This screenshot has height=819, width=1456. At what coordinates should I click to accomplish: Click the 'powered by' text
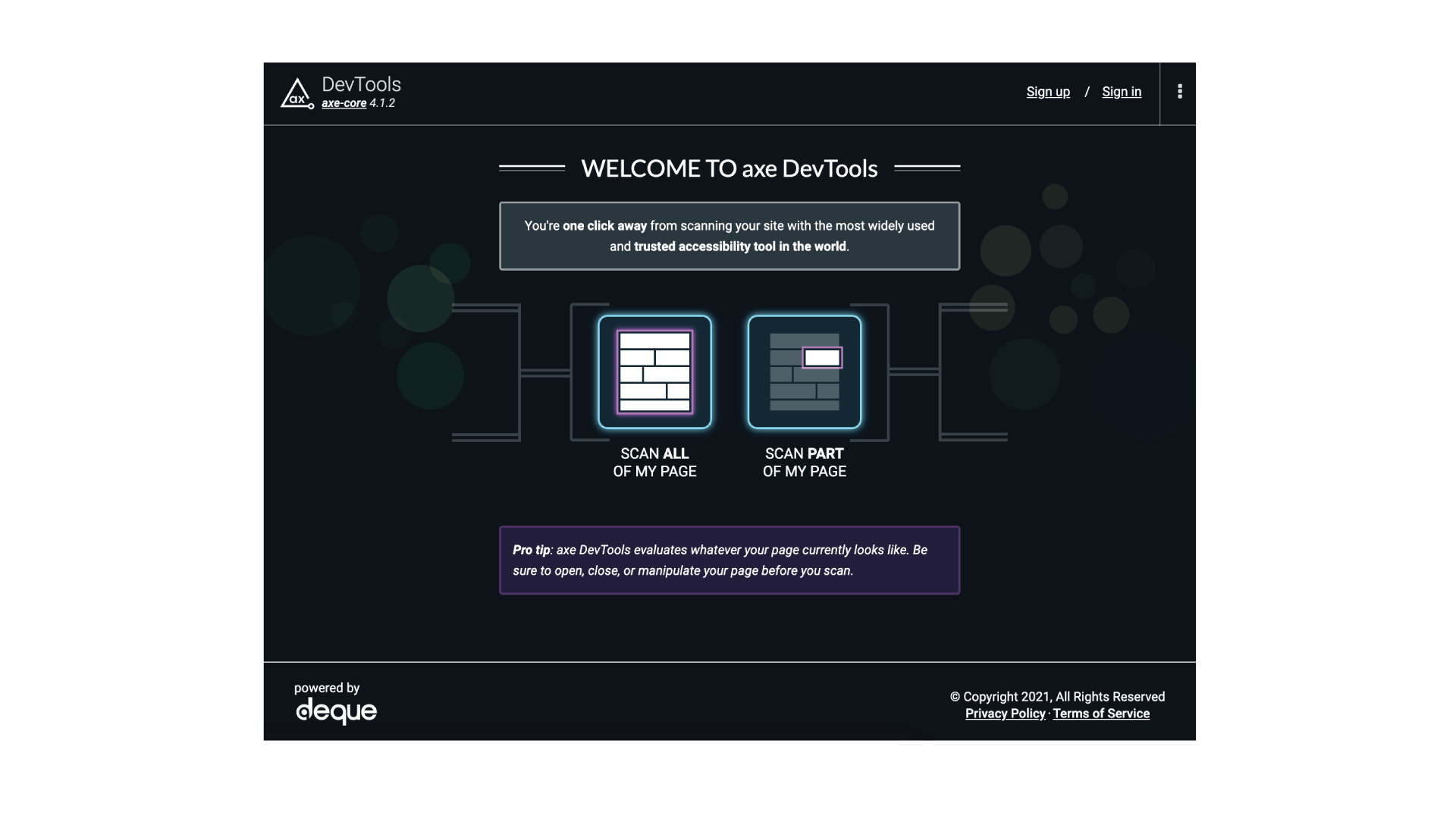click(327, 688)
